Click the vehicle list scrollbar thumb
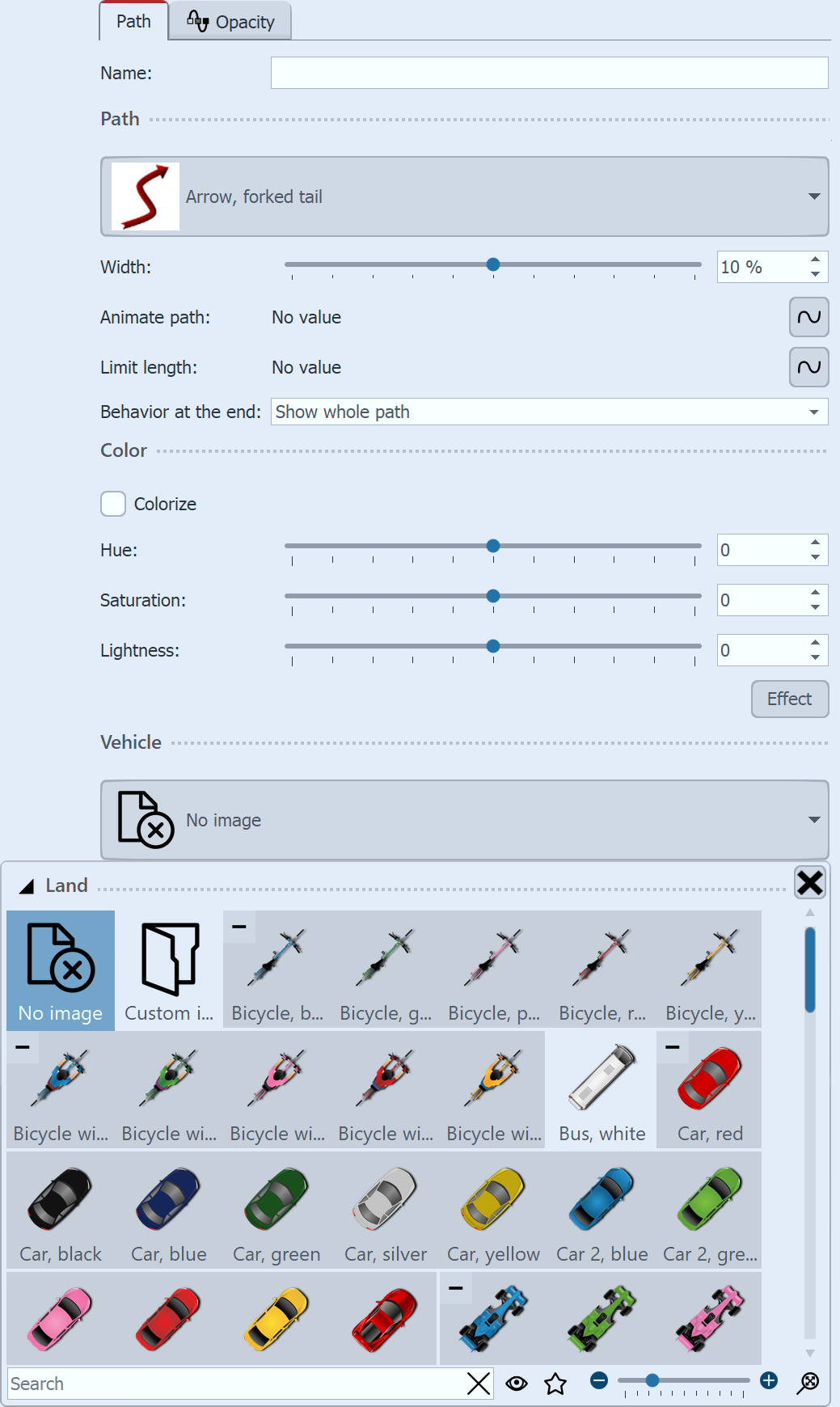The height and width of the screenshot is (1407, 840). coord(810,970)
